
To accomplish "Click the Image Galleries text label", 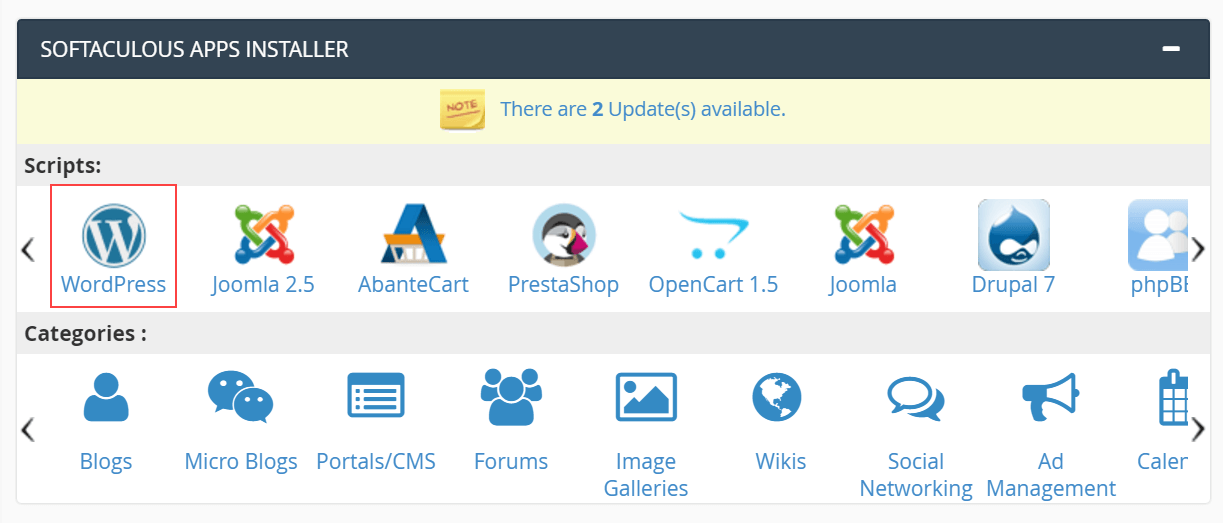I will 646,475.
